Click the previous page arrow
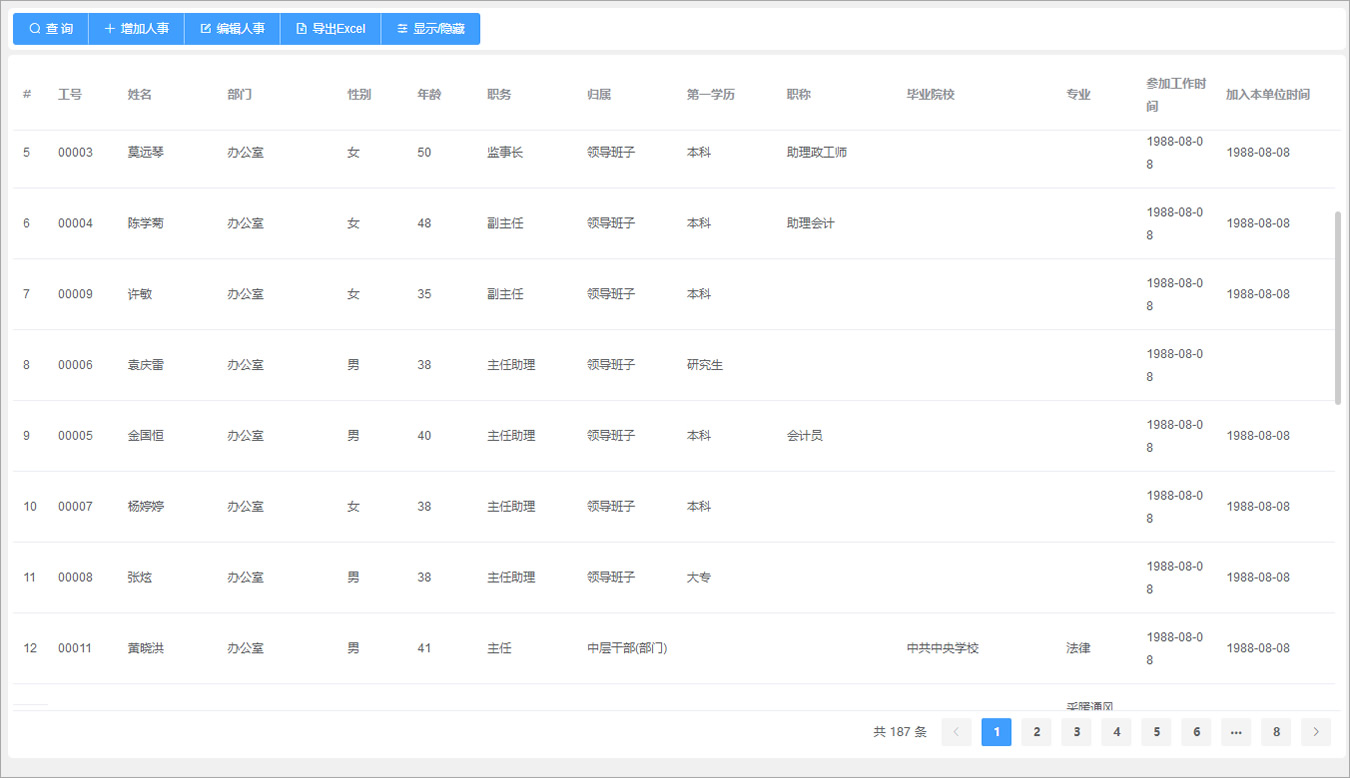1350x778 pixels. (x=956, y=732)
